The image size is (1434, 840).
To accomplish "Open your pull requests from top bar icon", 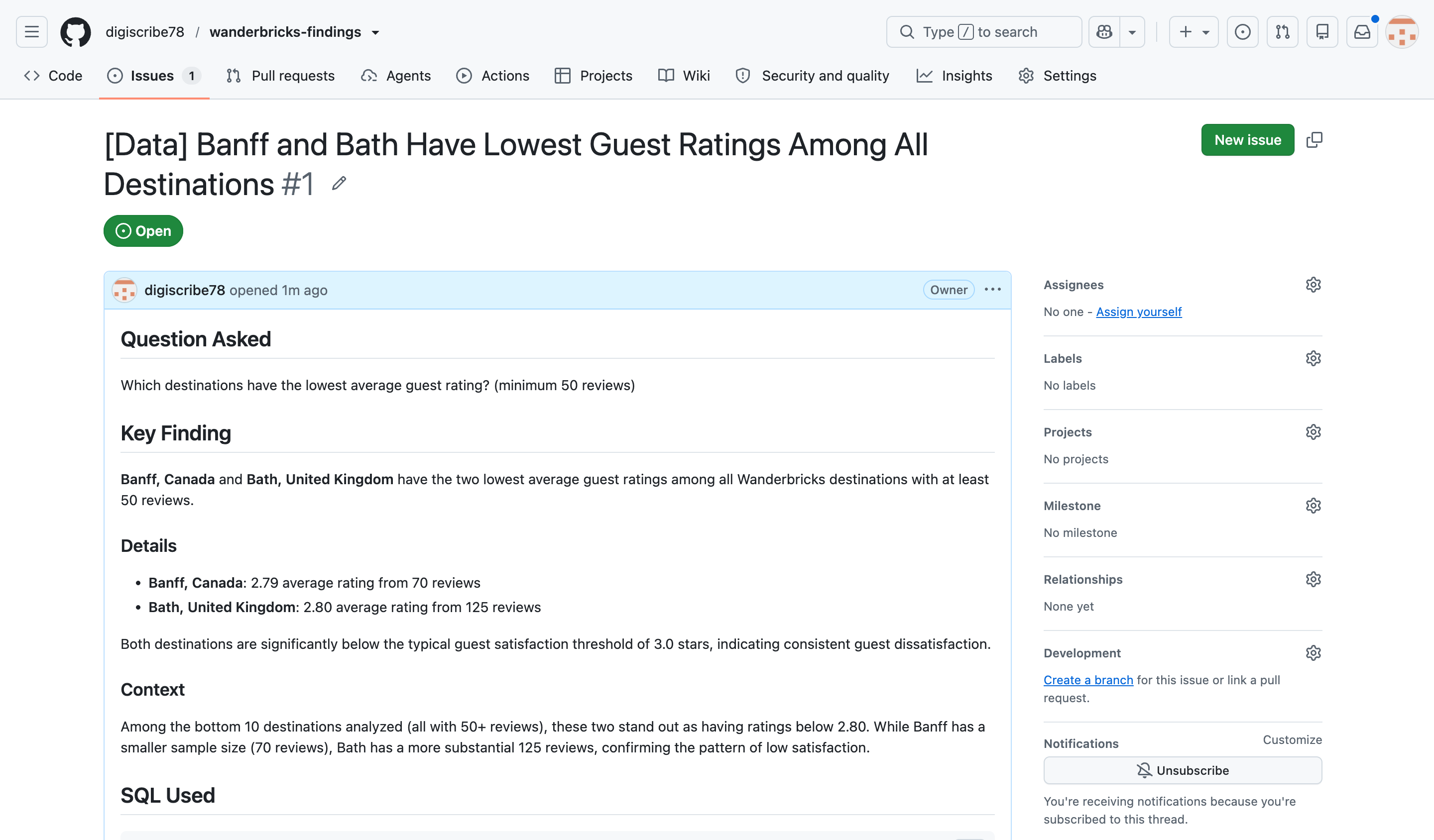I will click(x=1282, y=32).
